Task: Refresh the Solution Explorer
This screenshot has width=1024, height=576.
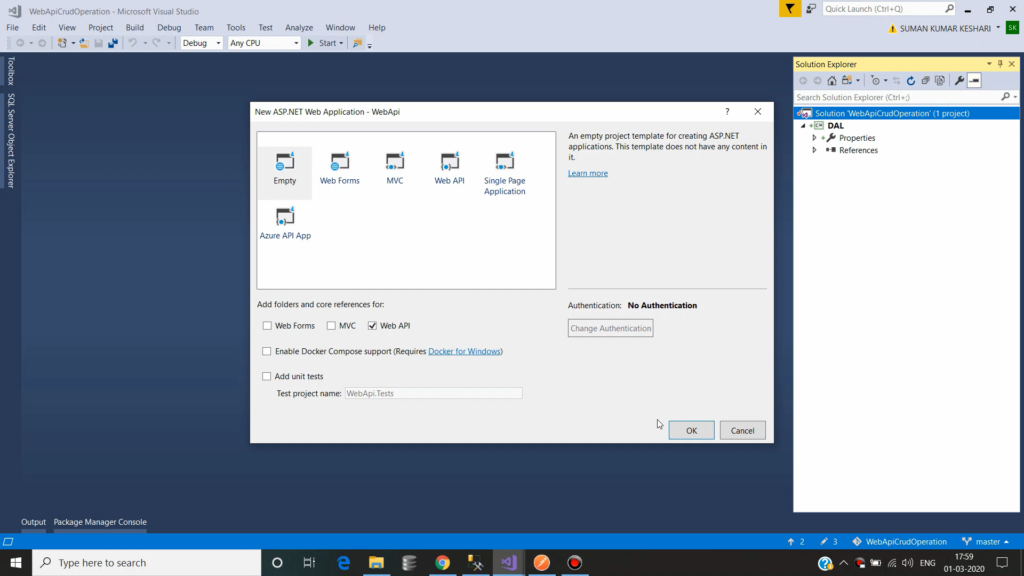Action: tap(910, 80)
